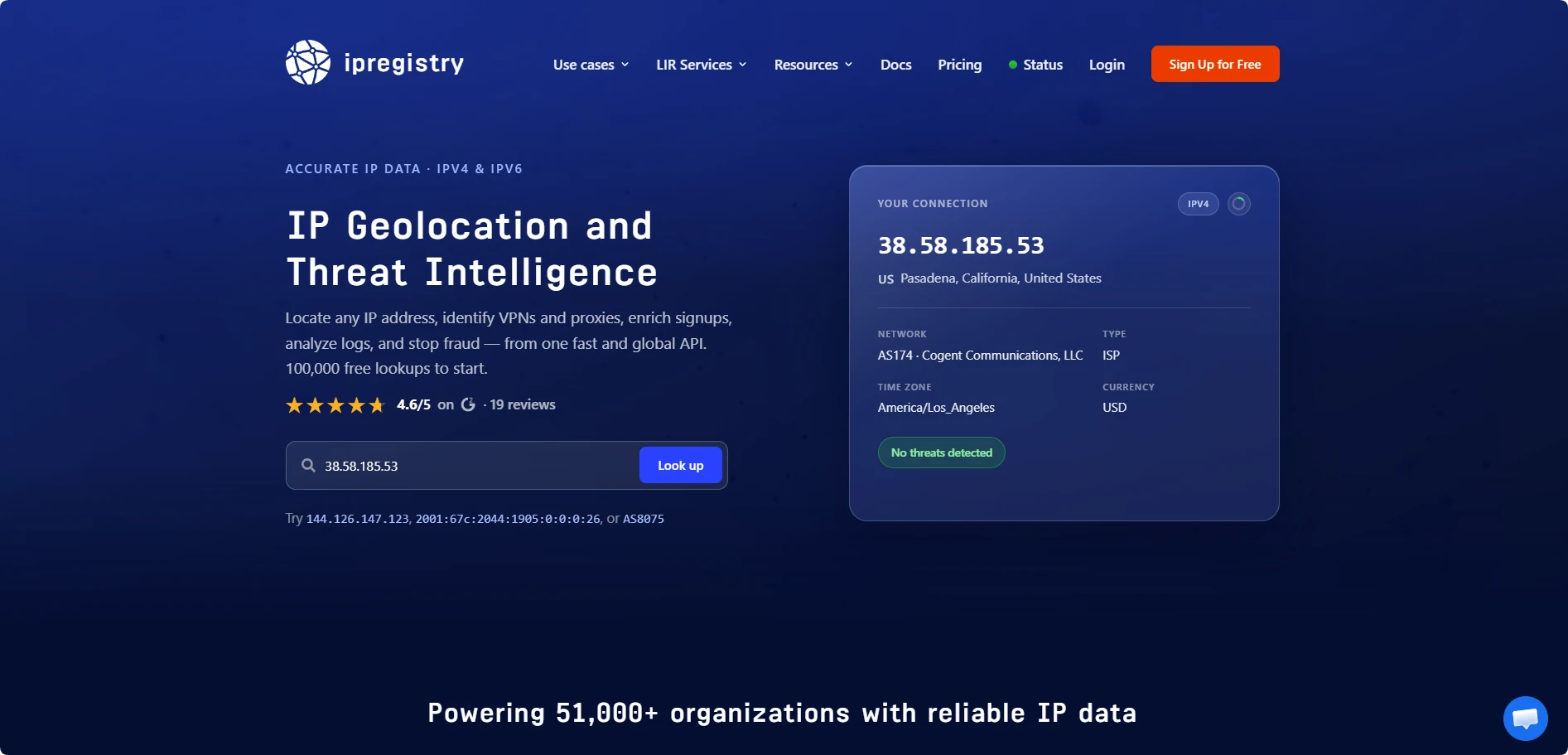Click the Look up button

coord(680,466)
